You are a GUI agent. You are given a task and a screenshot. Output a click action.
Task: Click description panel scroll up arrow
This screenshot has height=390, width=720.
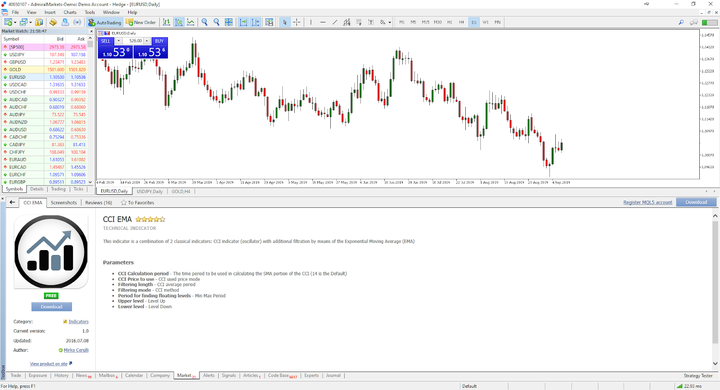[715, 215]
